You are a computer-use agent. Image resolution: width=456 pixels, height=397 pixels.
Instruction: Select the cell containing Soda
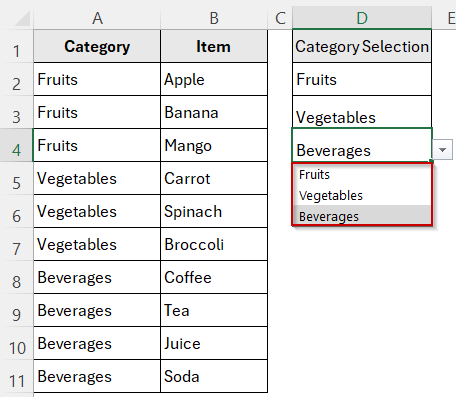coord(214,377)
